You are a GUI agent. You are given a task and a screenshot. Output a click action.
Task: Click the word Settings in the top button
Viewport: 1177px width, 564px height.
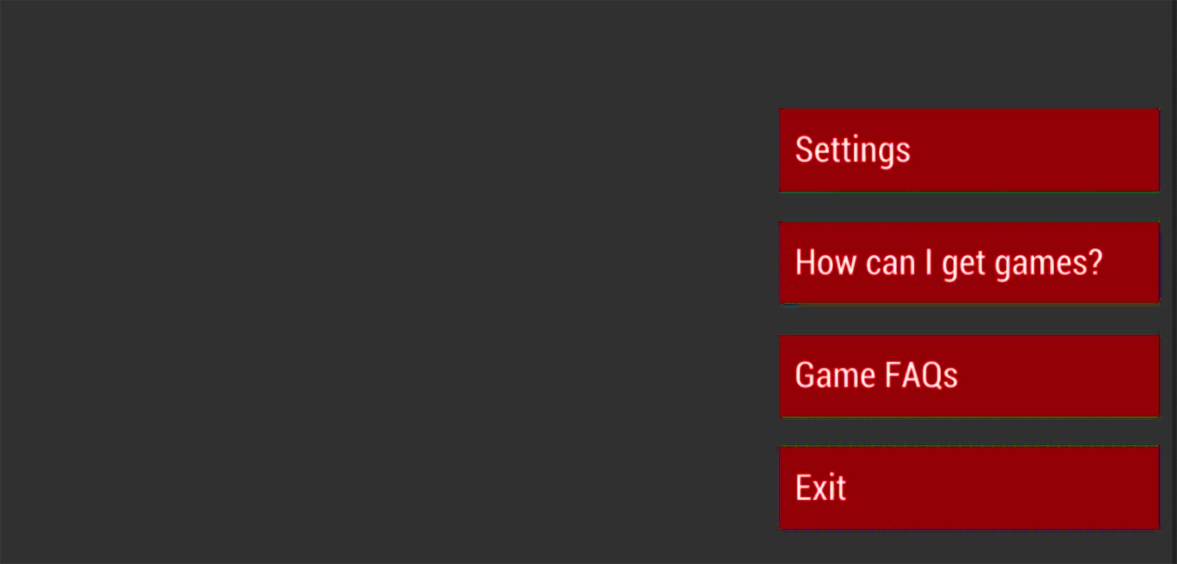pyautogui.click(x=853, y=151)
